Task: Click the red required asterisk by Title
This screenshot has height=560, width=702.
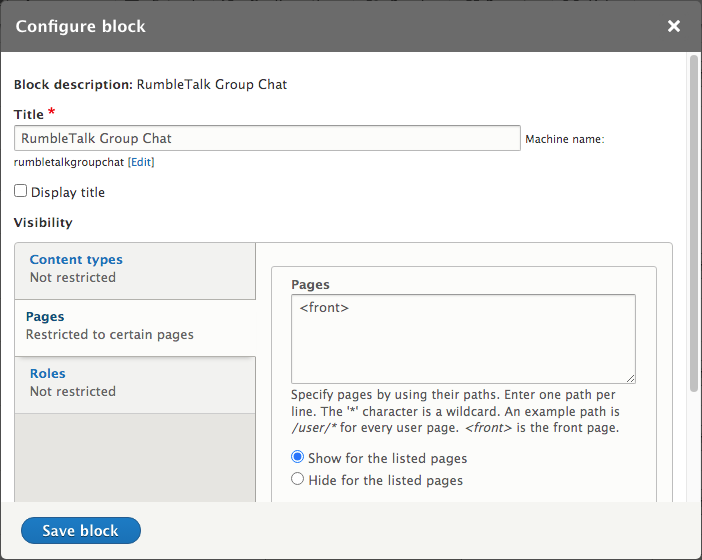Action: 52,113
